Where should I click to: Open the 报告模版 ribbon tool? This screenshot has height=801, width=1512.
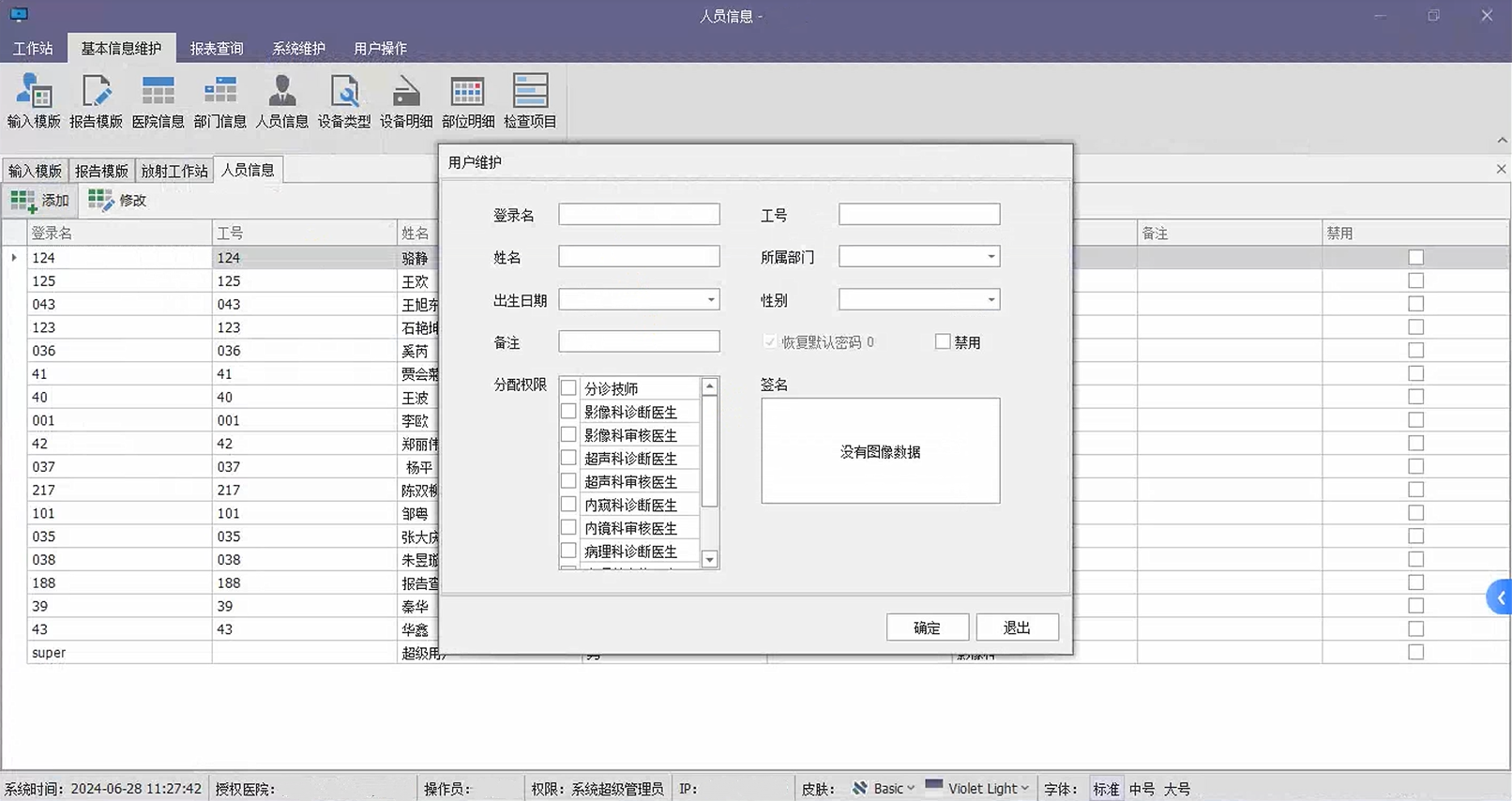click(x=96, y=101)
